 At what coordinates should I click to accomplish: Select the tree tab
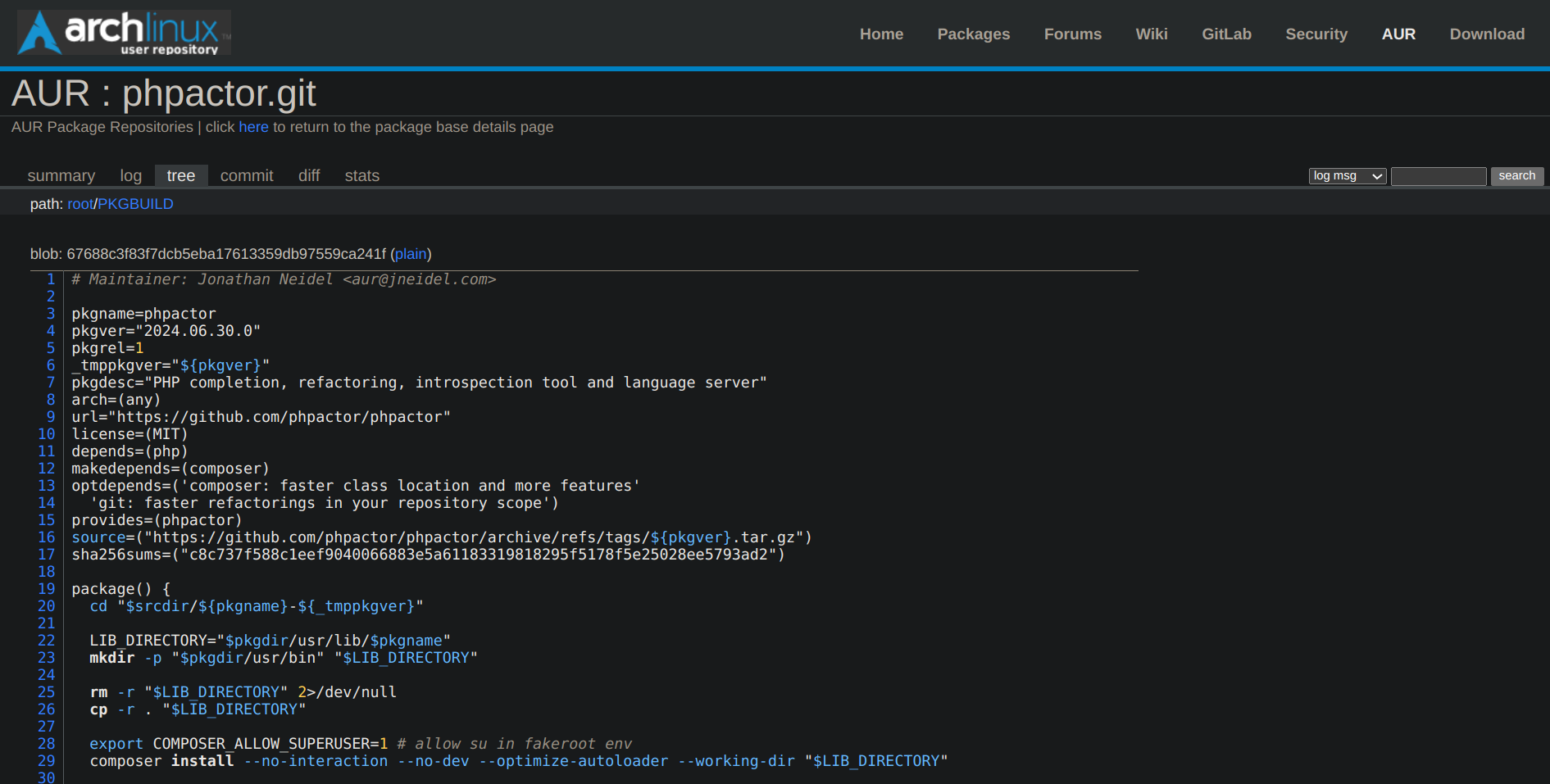click(181, 175)
